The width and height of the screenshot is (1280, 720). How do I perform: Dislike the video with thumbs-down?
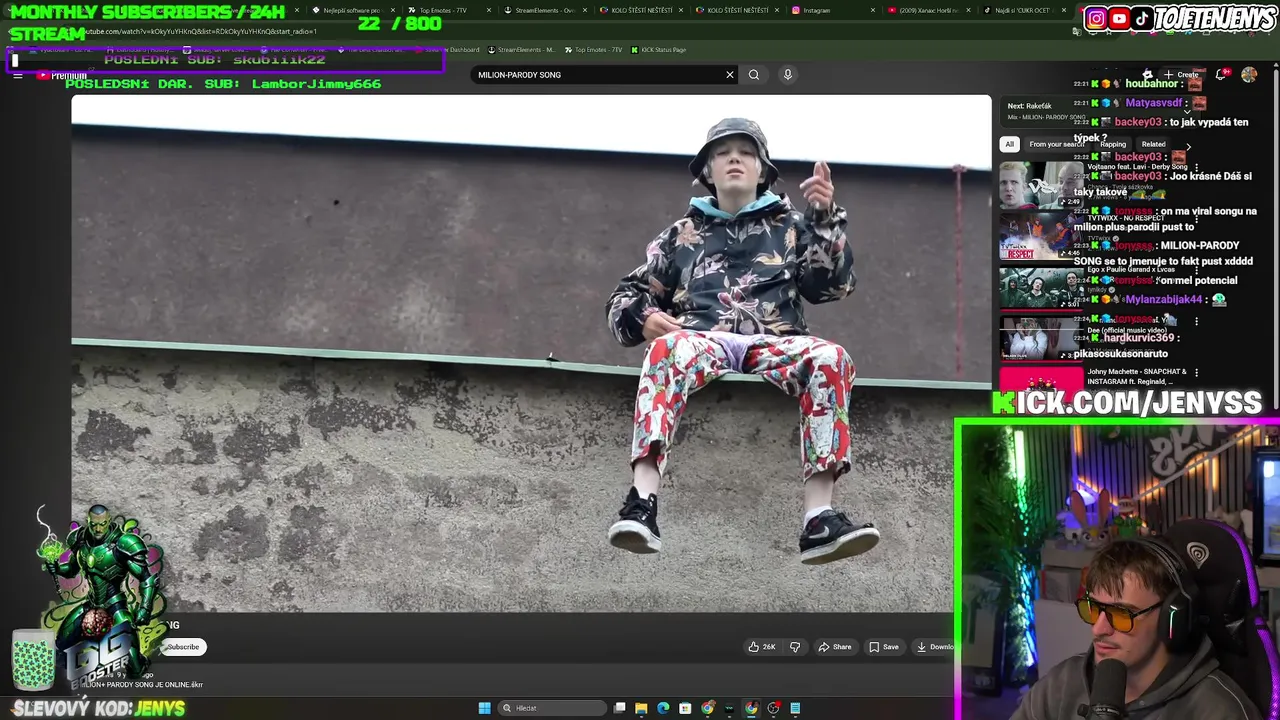[x=795, y=647]
